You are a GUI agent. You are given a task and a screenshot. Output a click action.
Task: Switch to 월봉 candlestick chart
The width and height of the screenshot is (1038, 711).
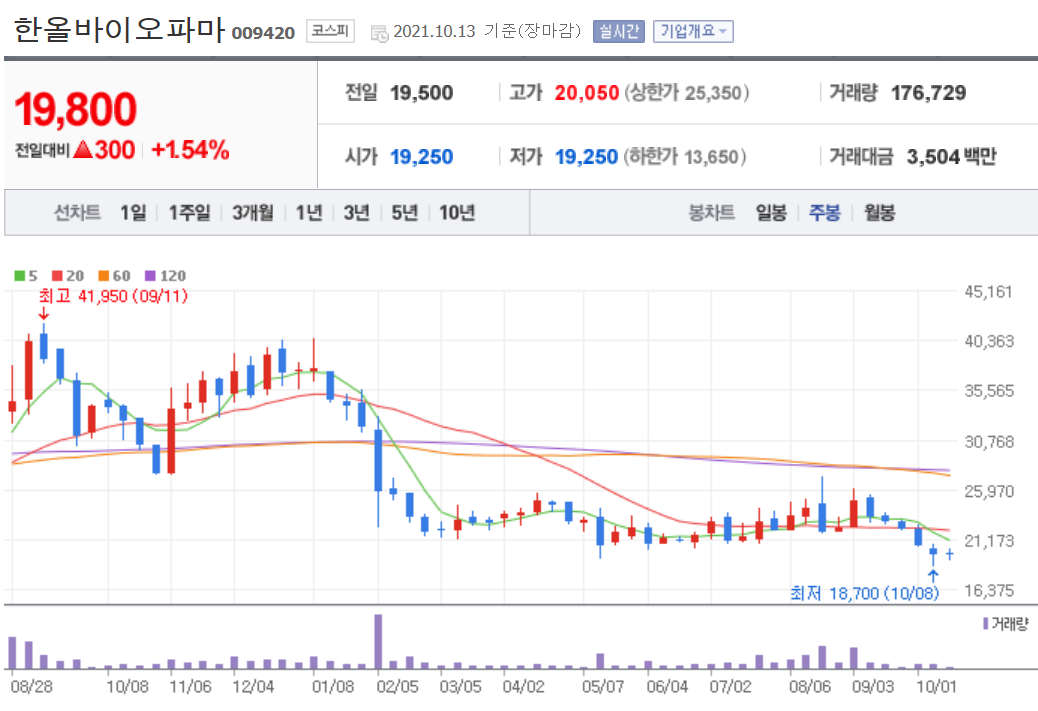(879, 213)
